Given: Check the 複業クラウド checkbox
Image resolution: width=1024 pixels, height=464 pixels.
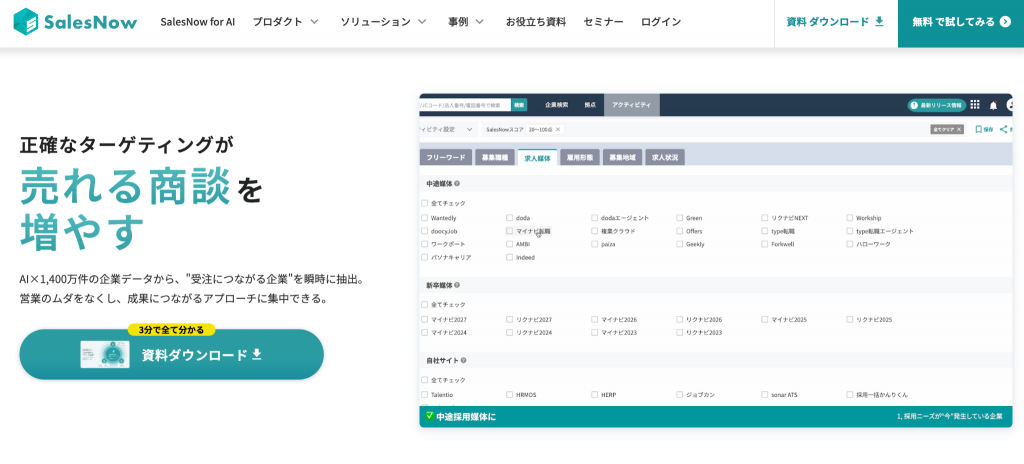Looking at the screenshot, I should (595, 231).
